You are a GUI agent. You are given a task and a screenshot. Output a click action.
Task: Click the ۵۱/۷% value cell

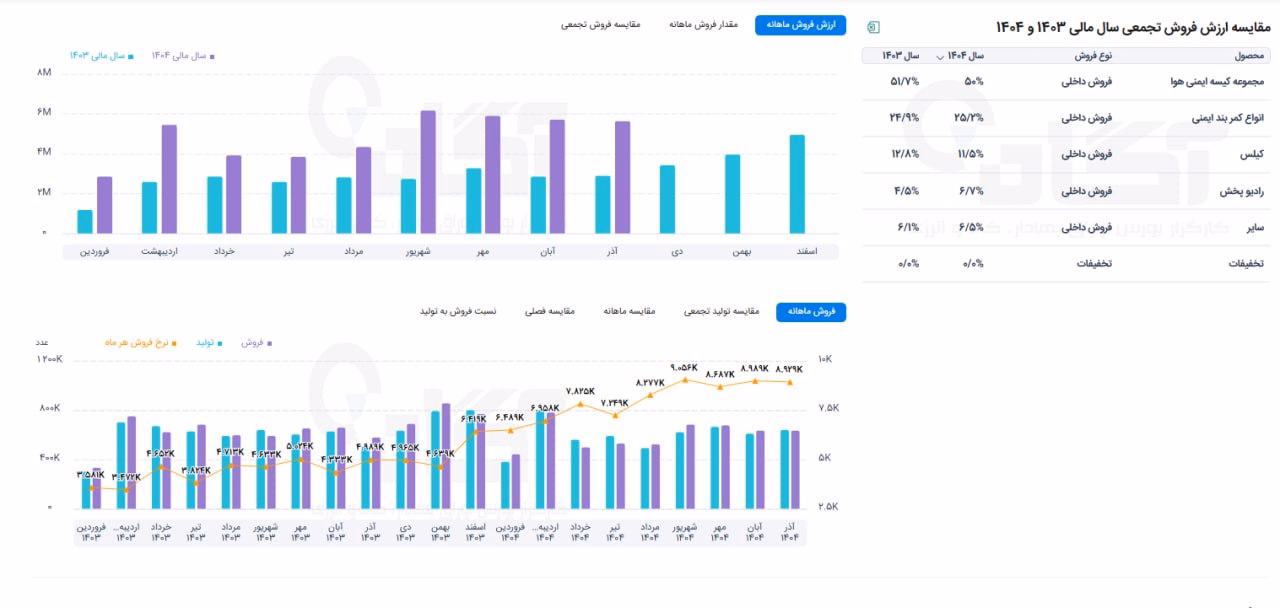click(x=904, y=82)
